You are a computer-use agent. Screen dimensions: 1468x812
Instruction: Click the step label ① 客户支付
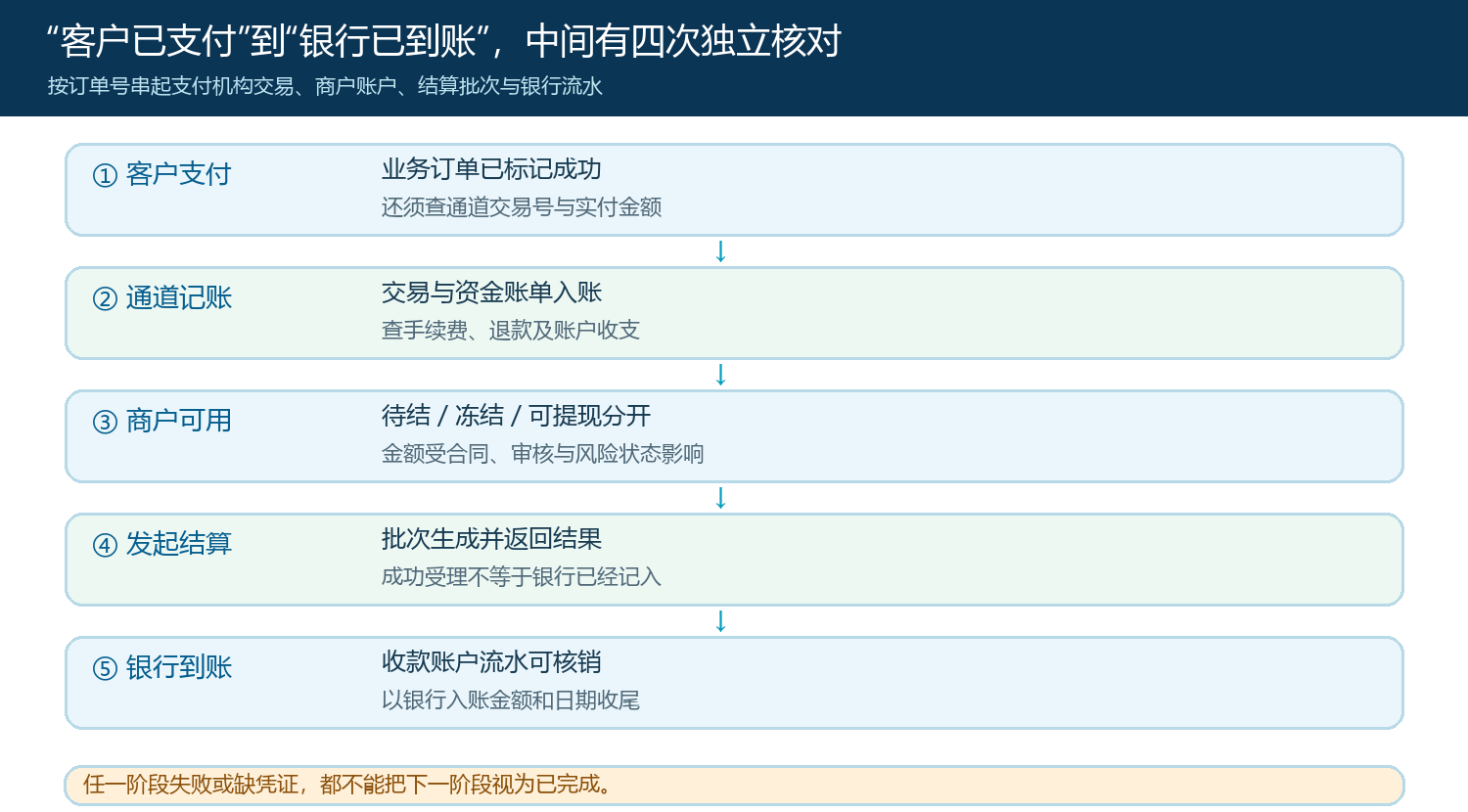point(161,174)
